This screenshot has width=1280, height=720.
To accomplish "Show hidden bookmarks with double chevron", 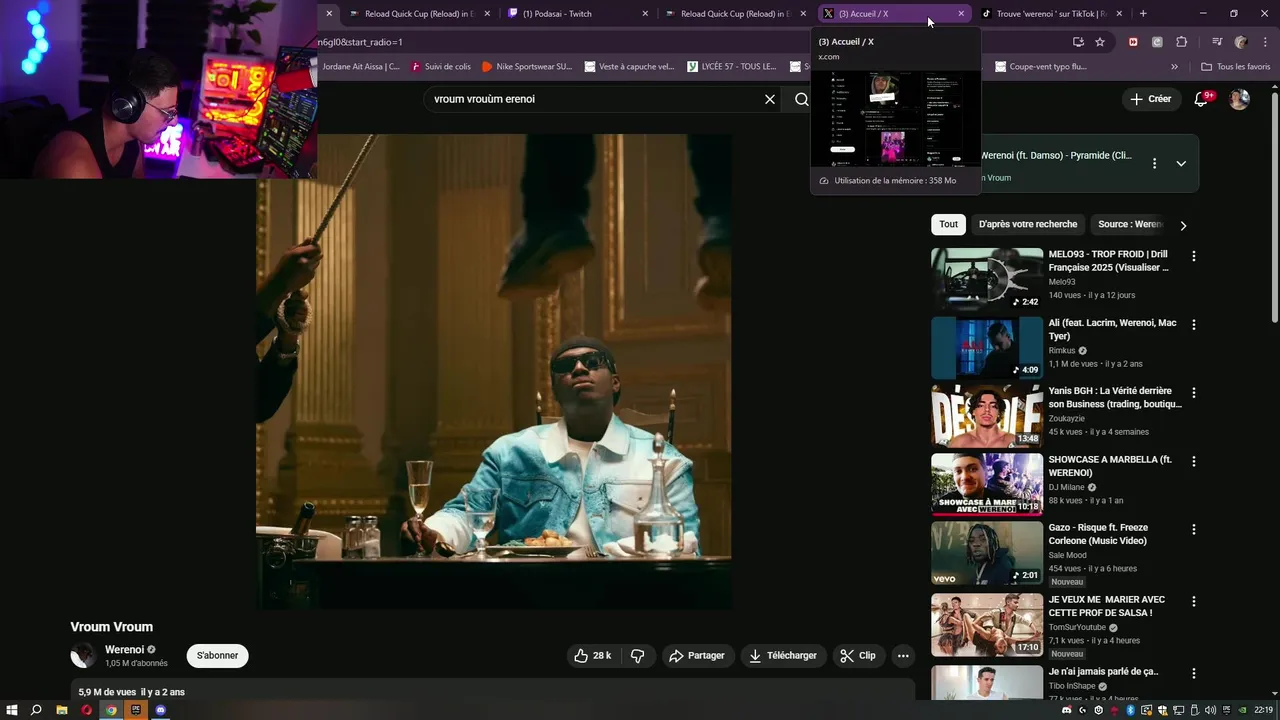I will coord(1174,67).
